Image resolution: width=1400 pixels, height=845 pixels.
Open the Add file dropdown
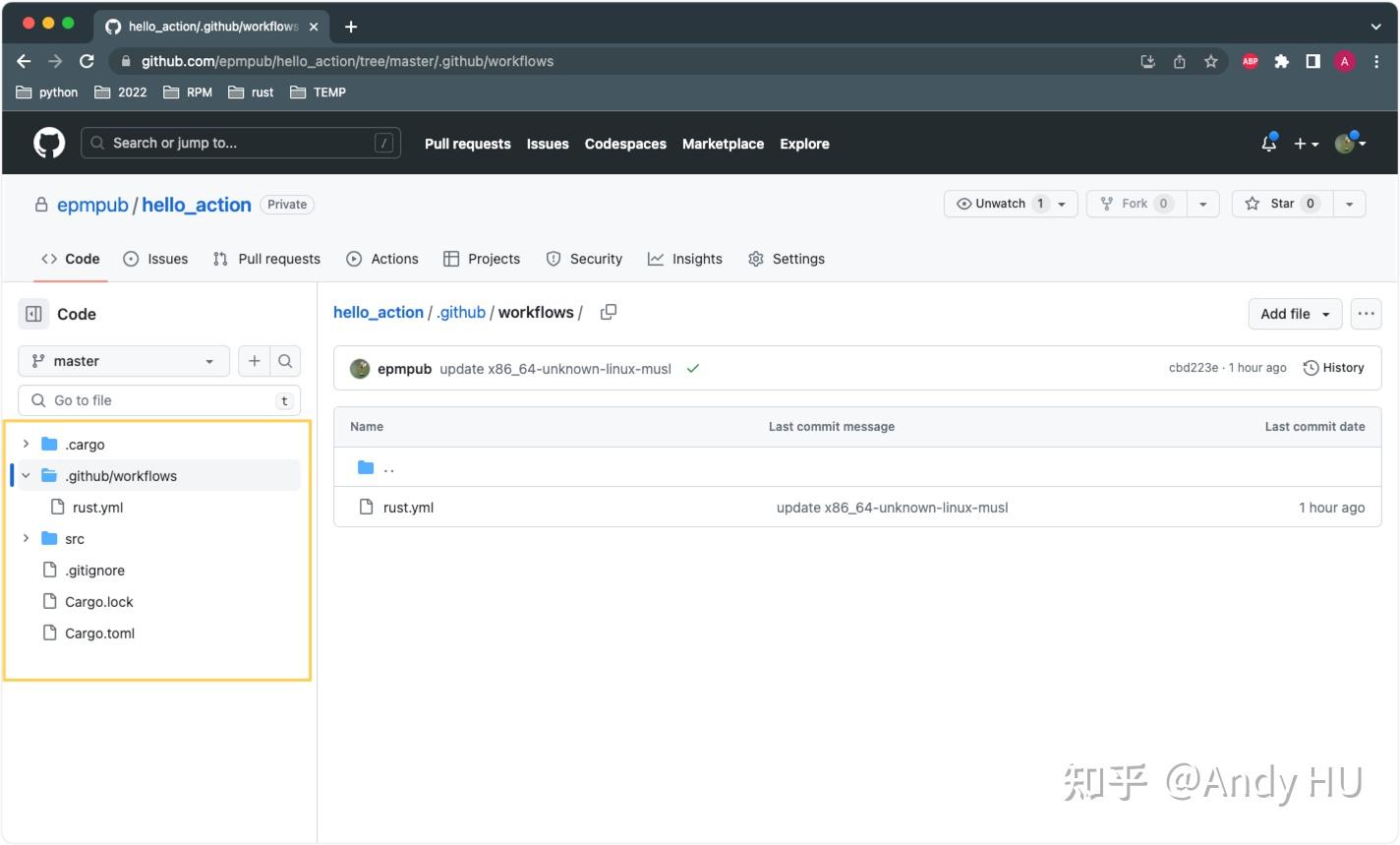point(1293,313)
